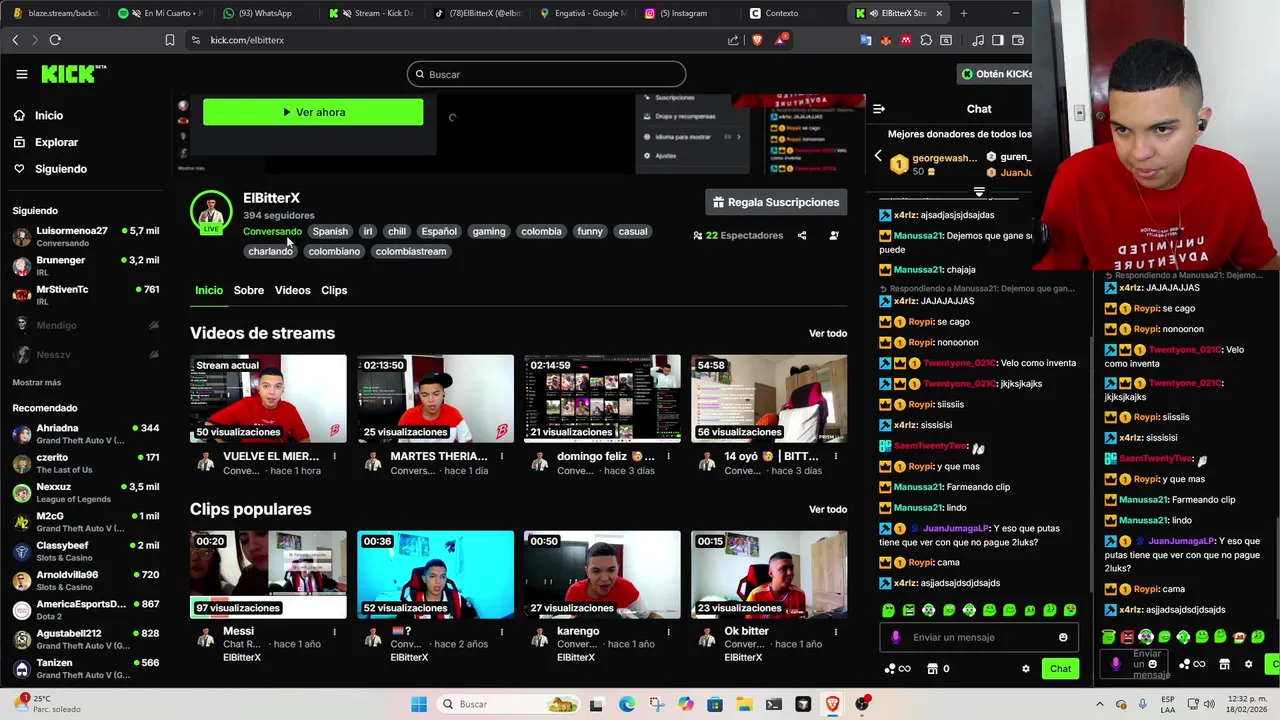The image size is (1280, 720).
Task: Click Obtén KICKs button
Action: point(995,74)
